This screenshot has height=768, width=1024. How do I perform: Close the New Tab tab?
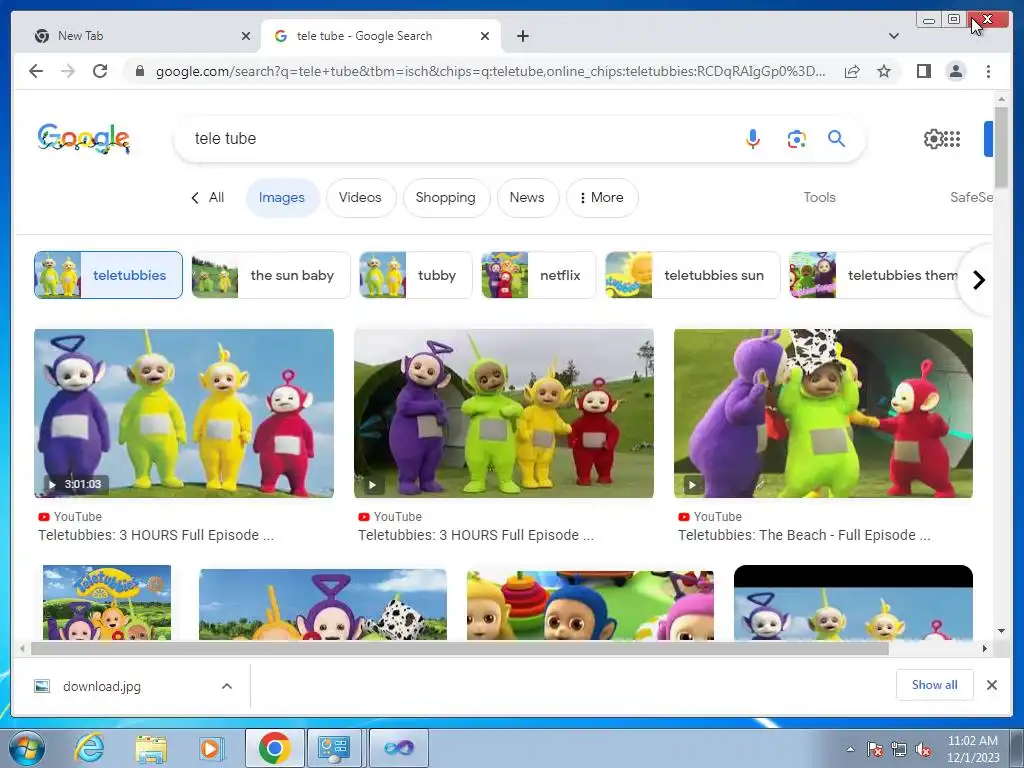(x=246, y=36)
